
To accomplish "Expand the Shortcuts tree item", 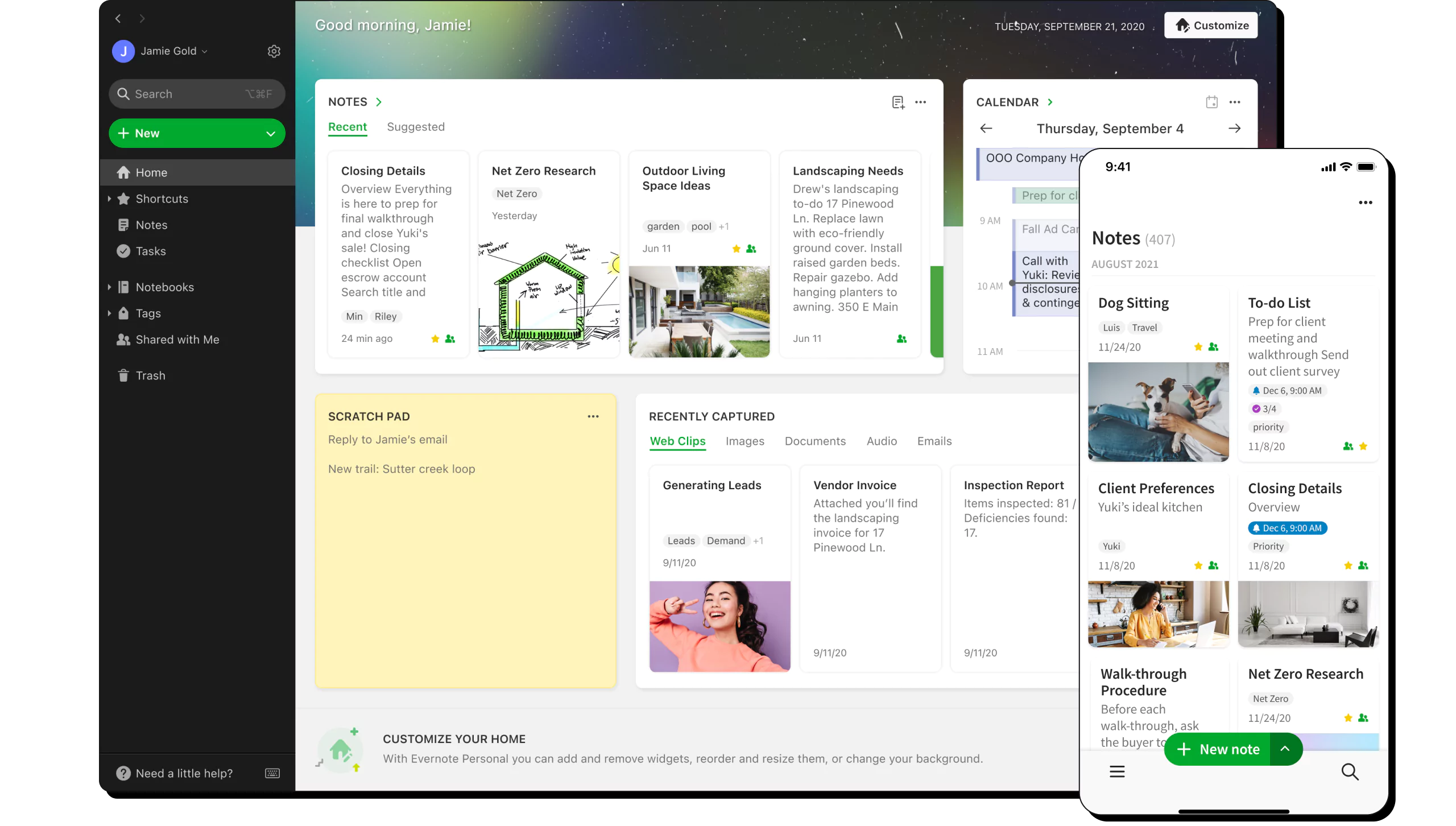I will pyautogui.click(x=109, y=199).
